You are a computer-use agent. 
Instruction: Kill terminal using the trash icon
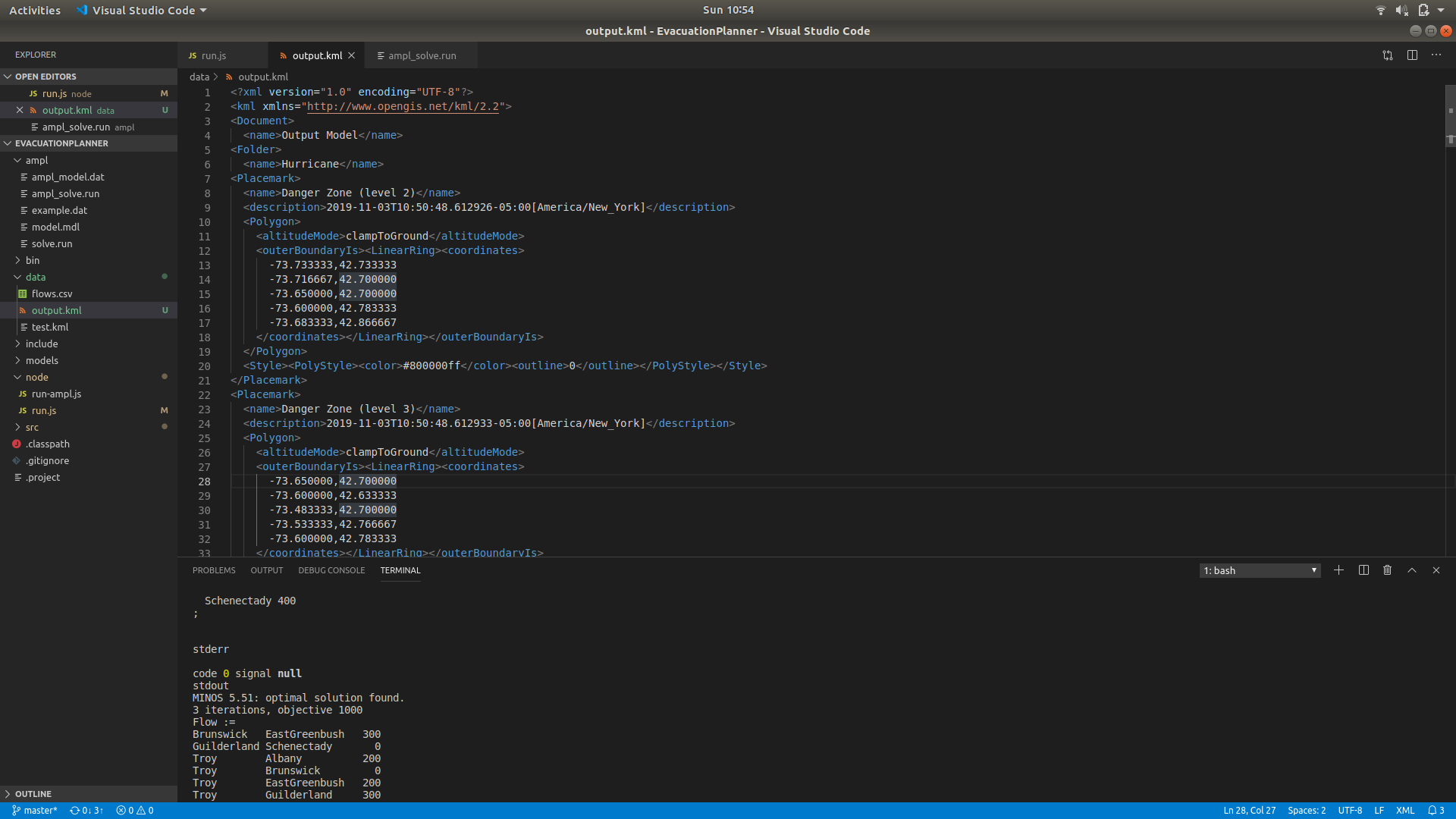point(1387,570)
